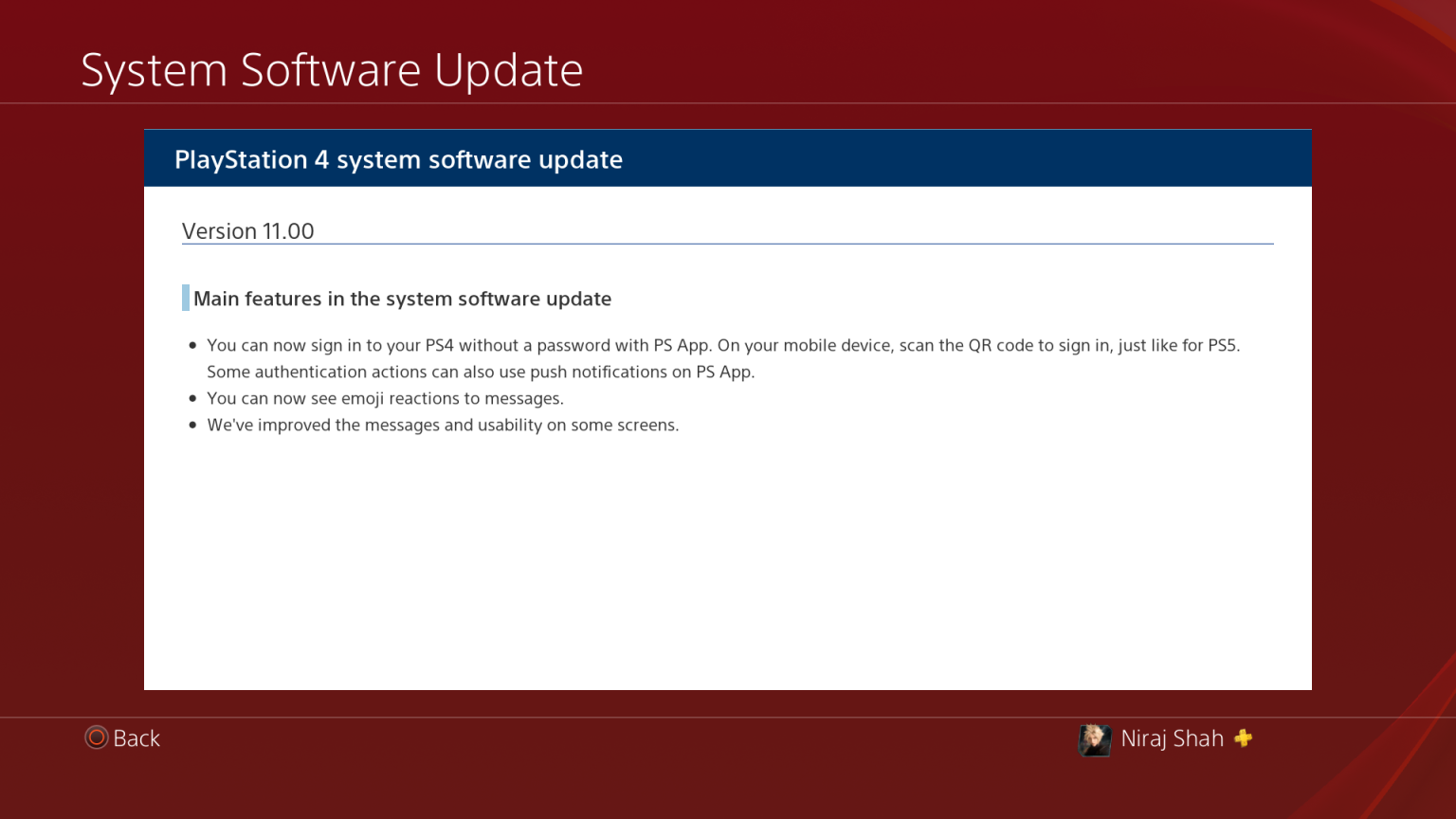Click the blue accent marker beside Main features

coord(185,297)
